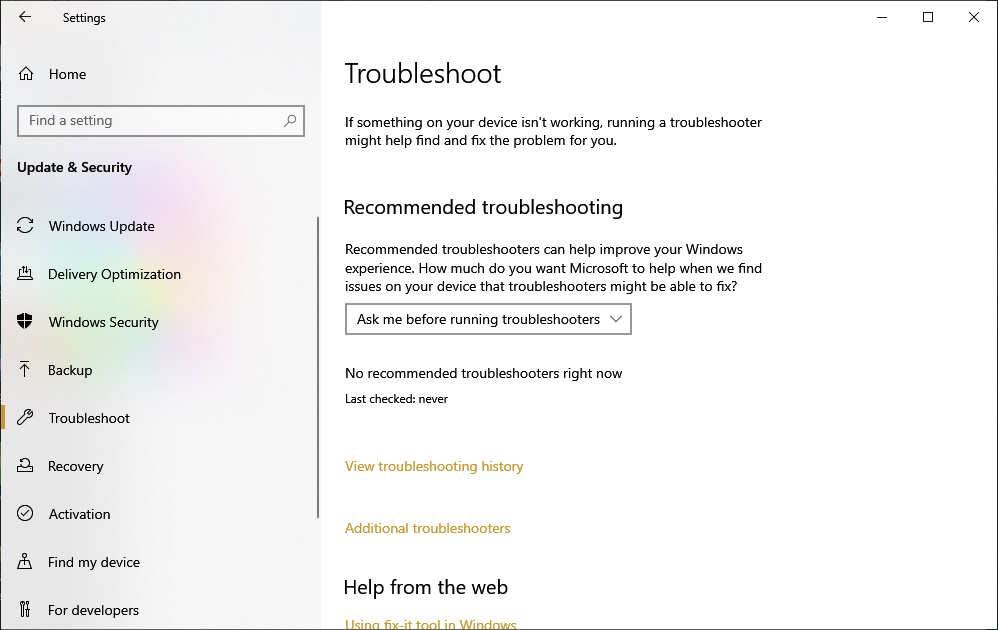
Task: Open Recovery using its sidebar icon
Action: coord(28,466)
